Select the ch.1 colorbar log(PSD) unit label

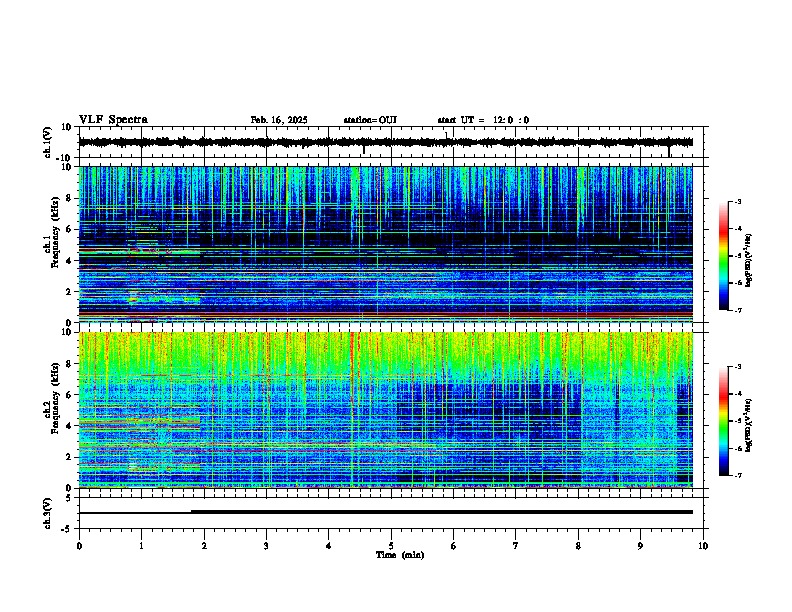[748, 260]
